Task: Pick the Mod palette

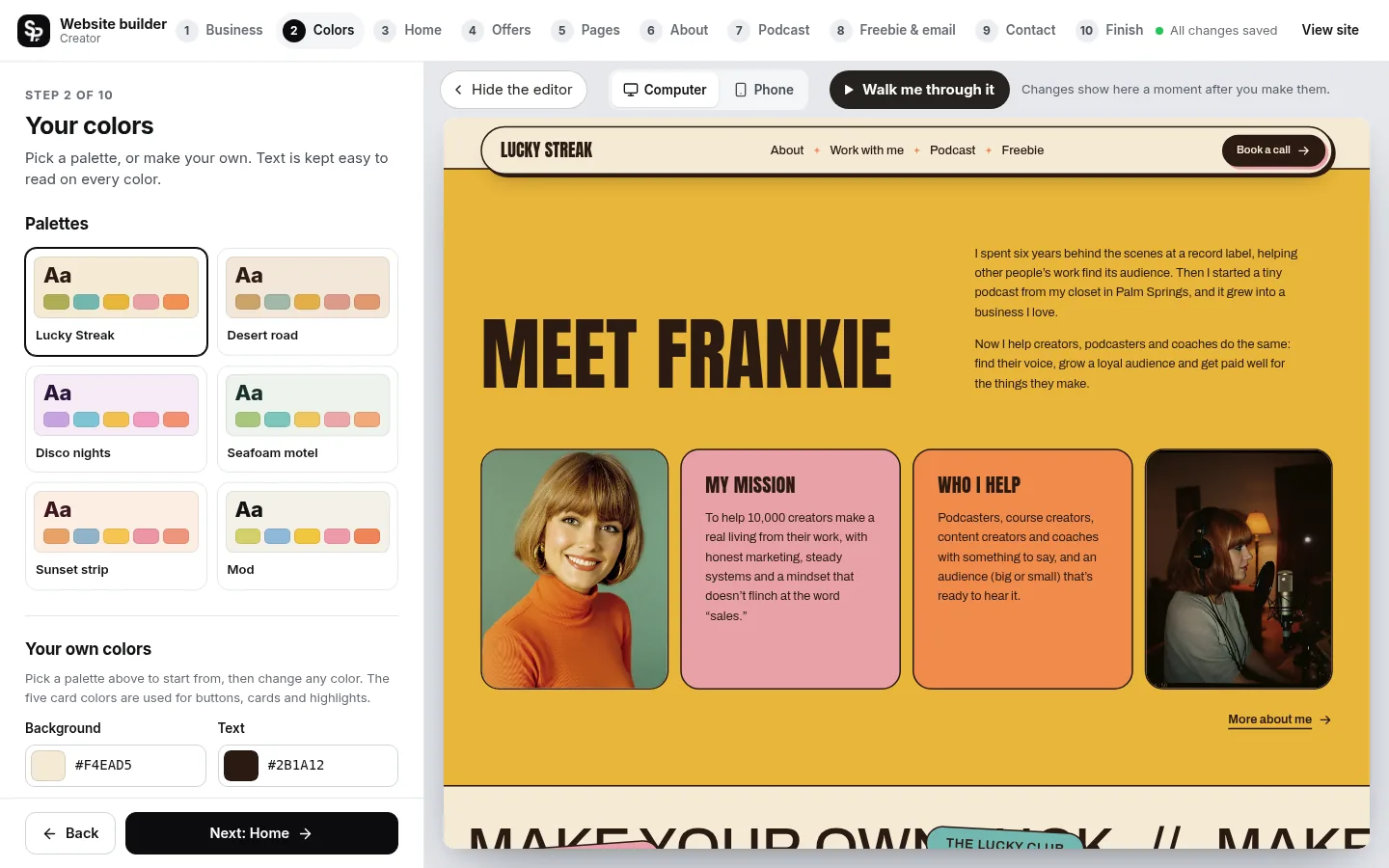Action: (x=308, y=536)
